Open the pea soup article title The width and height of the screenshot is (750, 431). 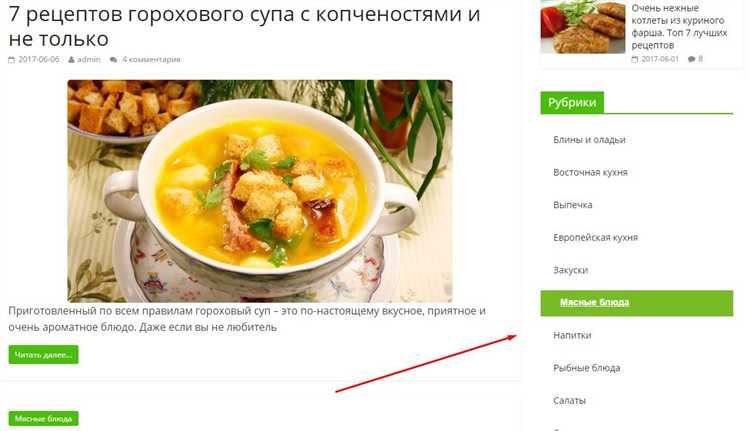(244, 26)
